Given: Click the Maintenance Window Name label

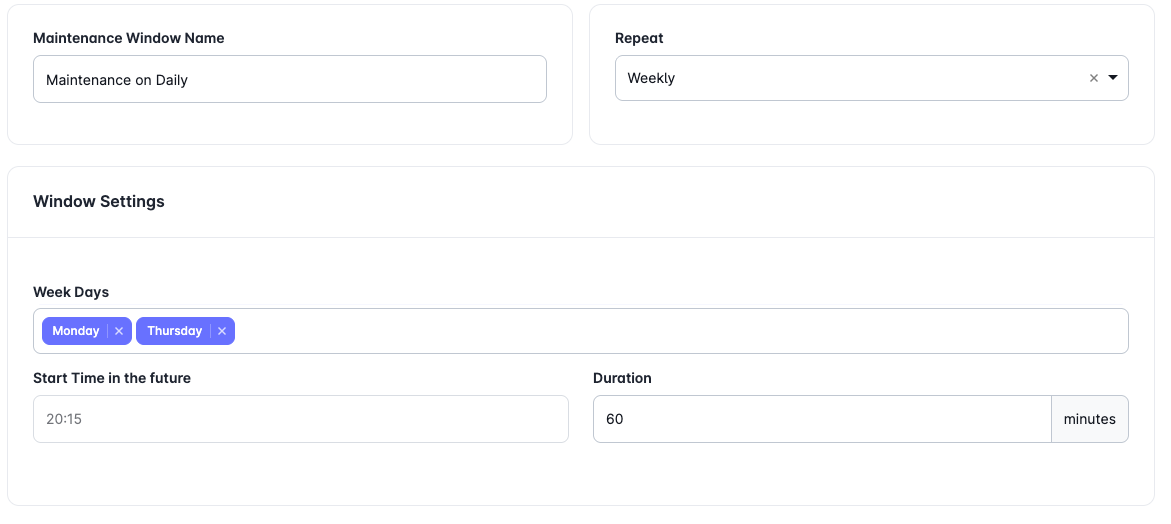Looking at the screenshot, I should pos(129,38).
